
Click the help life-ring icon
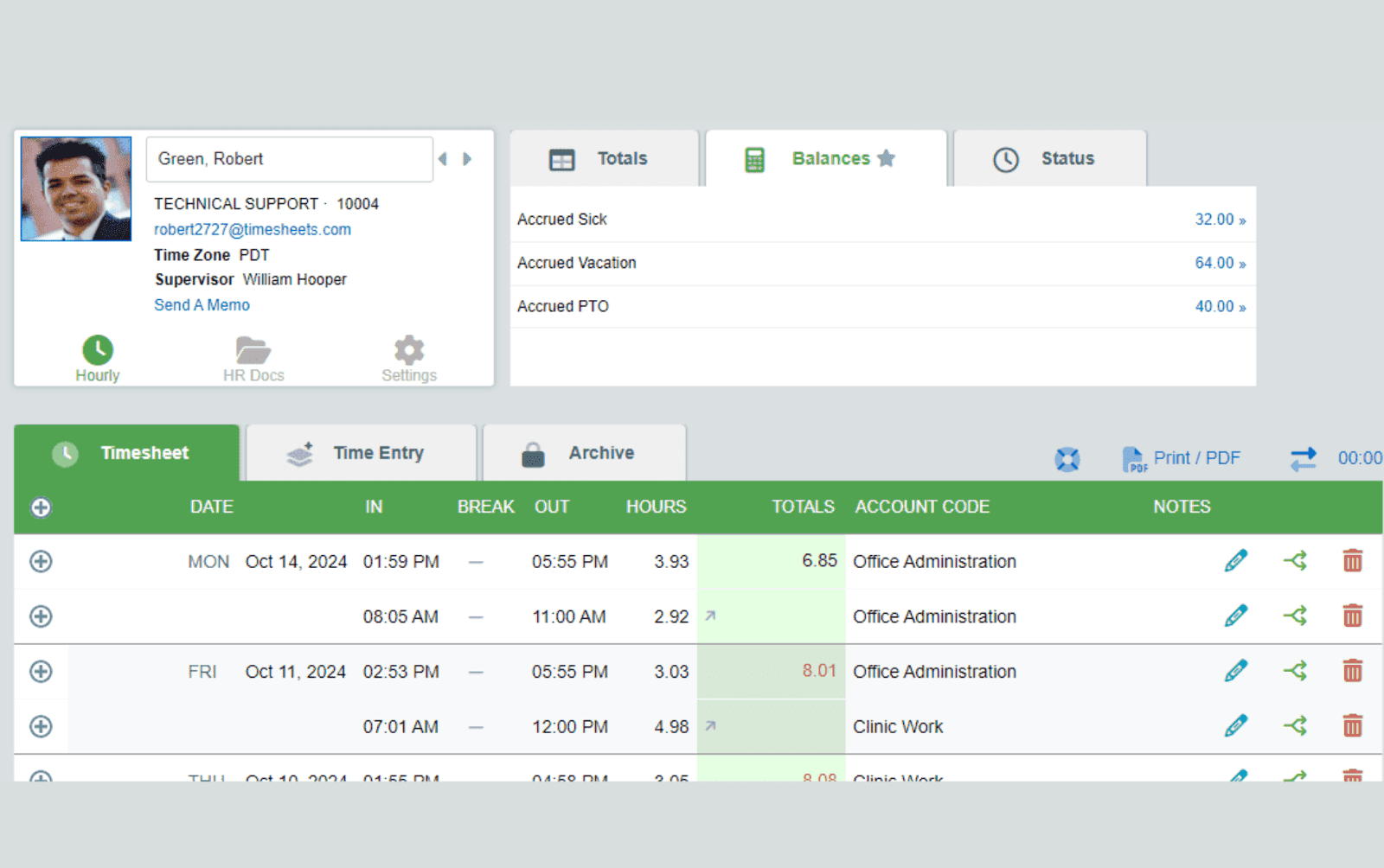(1067, 459)
